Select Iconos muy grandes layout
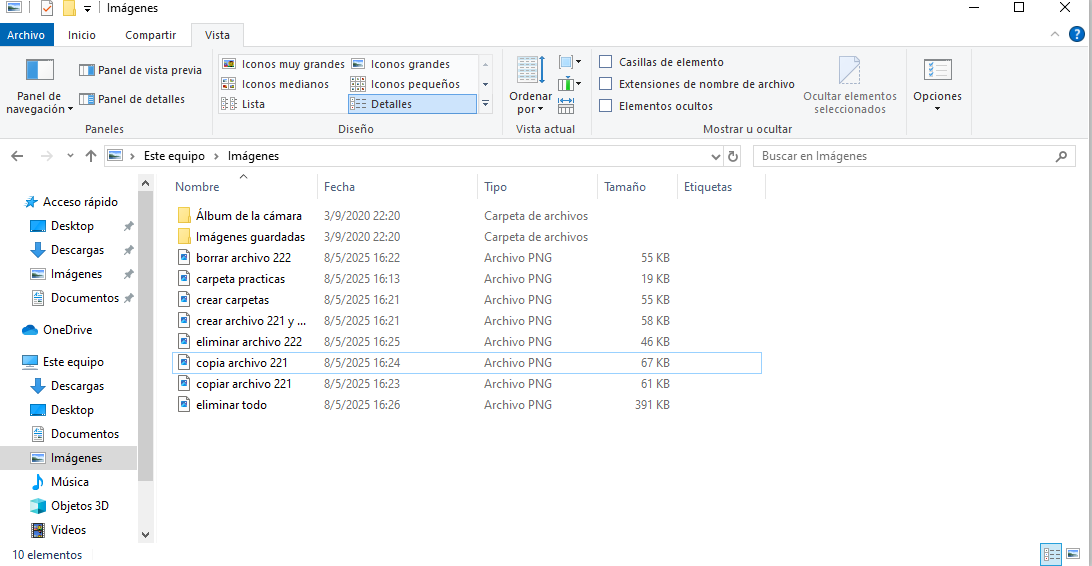The height and width of the screenshot is (566, 1092). point(283,64)
